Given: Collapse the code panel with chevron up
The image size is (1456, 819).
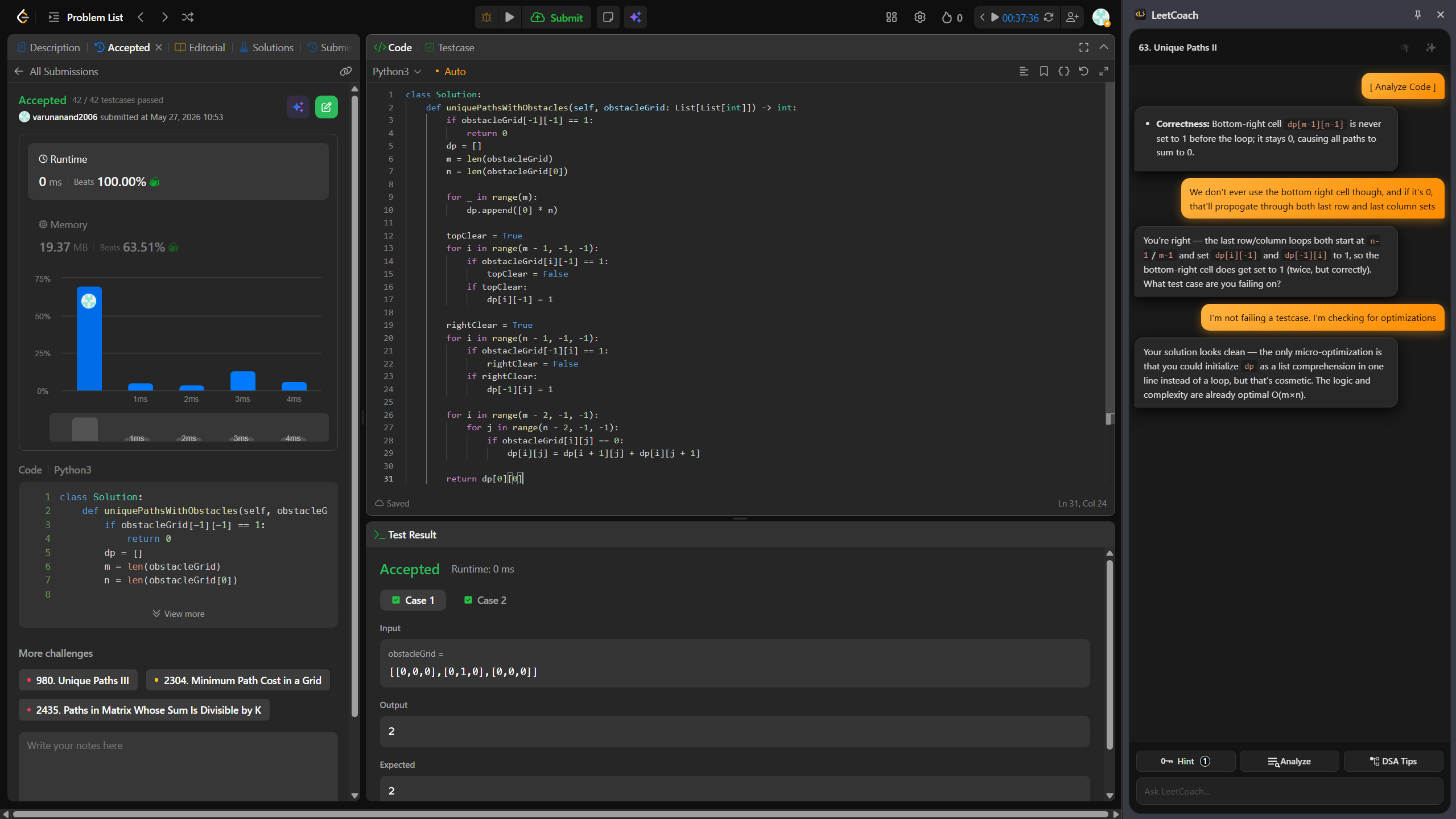Looking at the screenshot, I should coord(1103,47).
